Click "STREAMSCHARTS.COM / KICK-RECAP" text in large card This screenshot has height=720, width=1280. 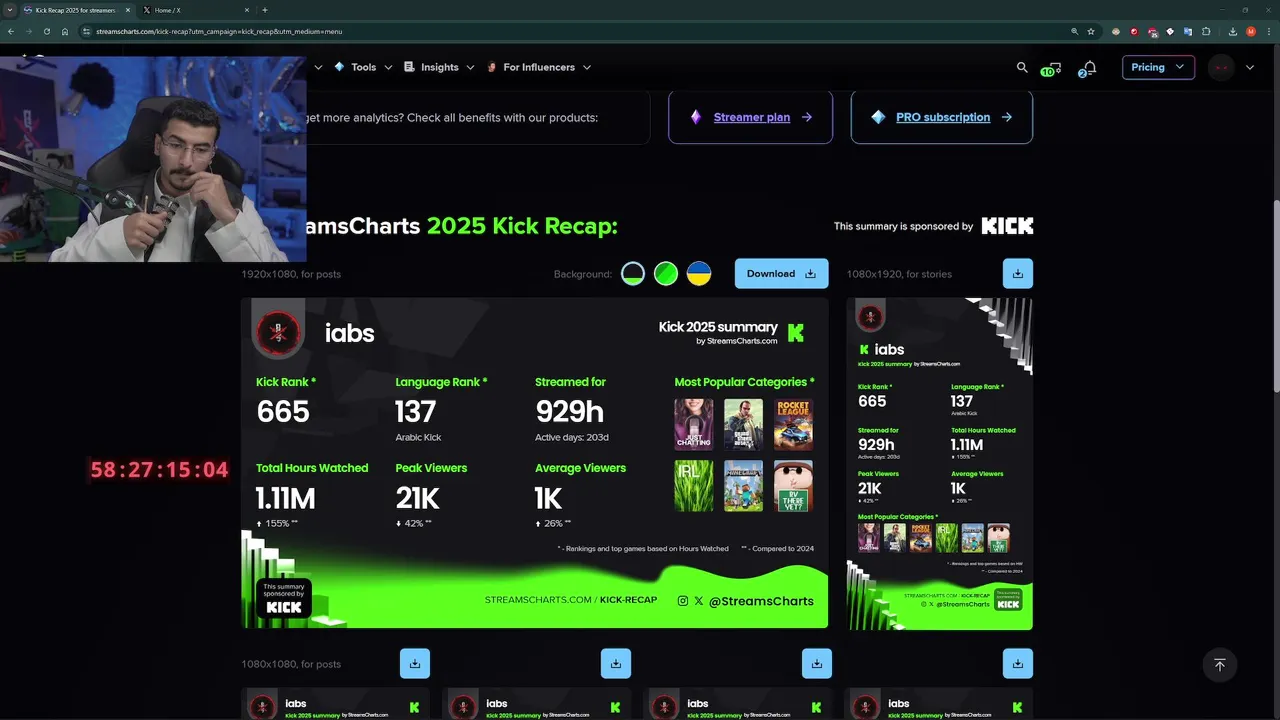tap(571, 600)
